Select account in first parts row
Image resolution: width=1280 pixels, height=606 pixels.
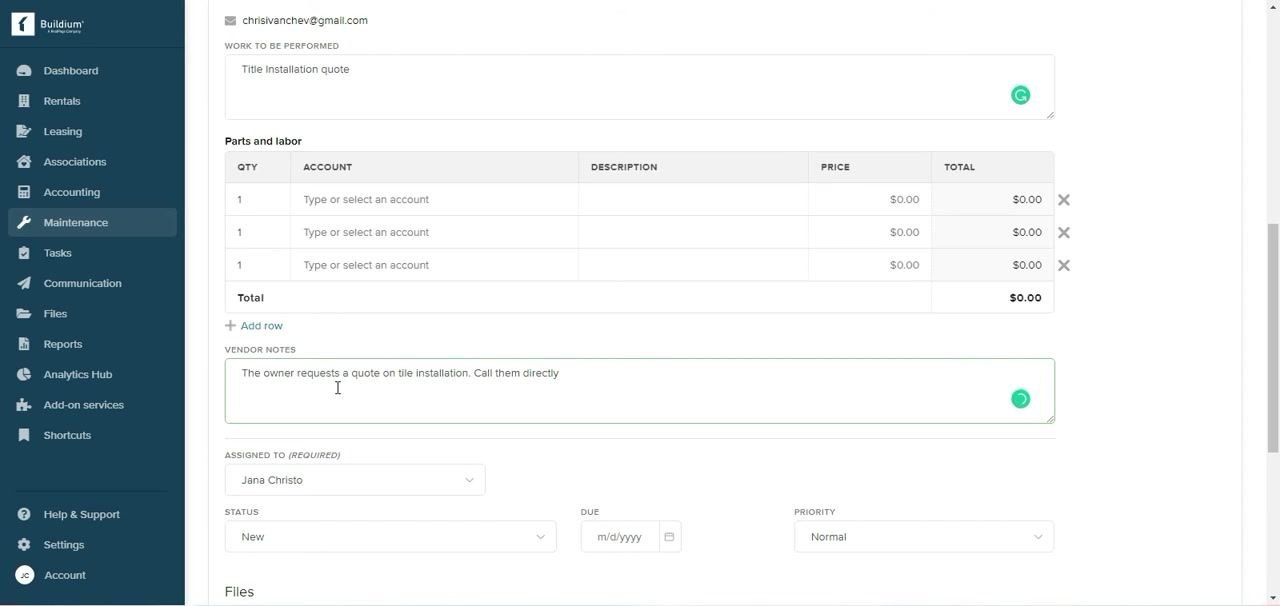coord(434,200)
